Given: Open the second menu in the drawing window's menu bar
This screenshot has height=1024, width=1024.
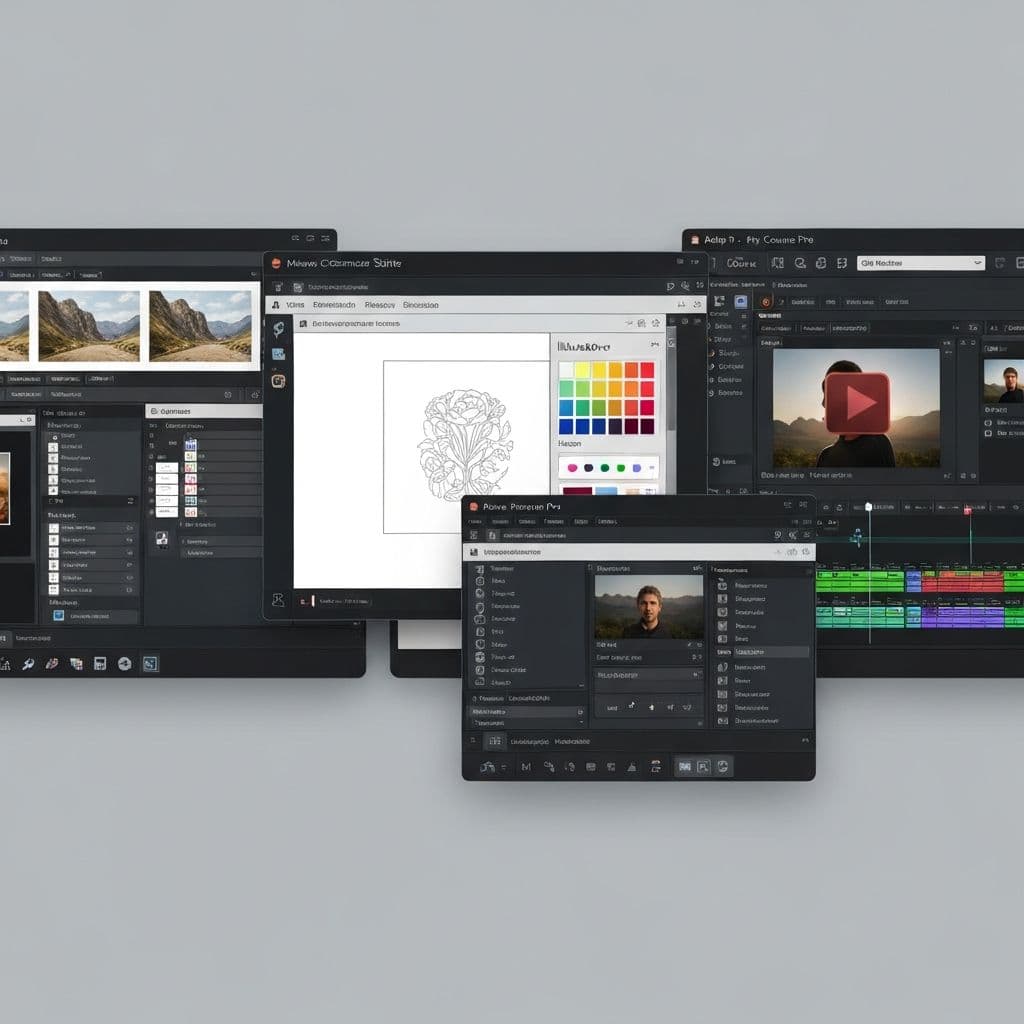Looking at the screenshot, I should (333, 305).
